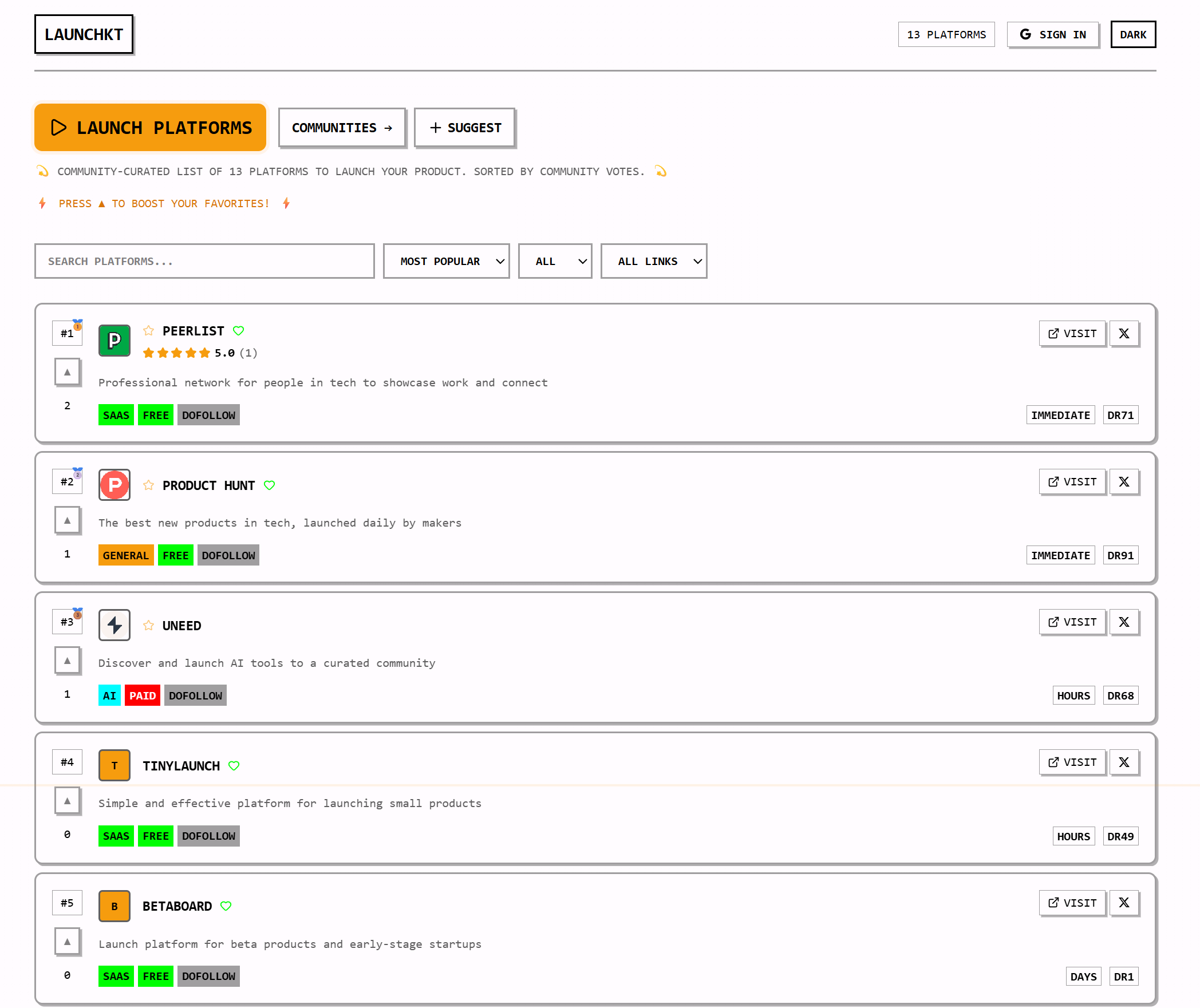The image size is (1200, 1008).
Task: Open Peerlist's X profile icon
Action: coord(1124,333)
